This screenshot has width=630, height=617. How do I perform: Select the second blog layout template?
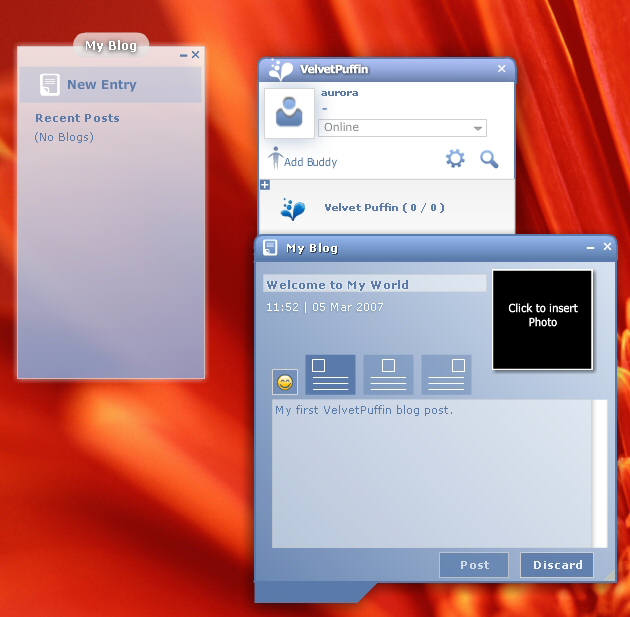[x=388, y=375]
